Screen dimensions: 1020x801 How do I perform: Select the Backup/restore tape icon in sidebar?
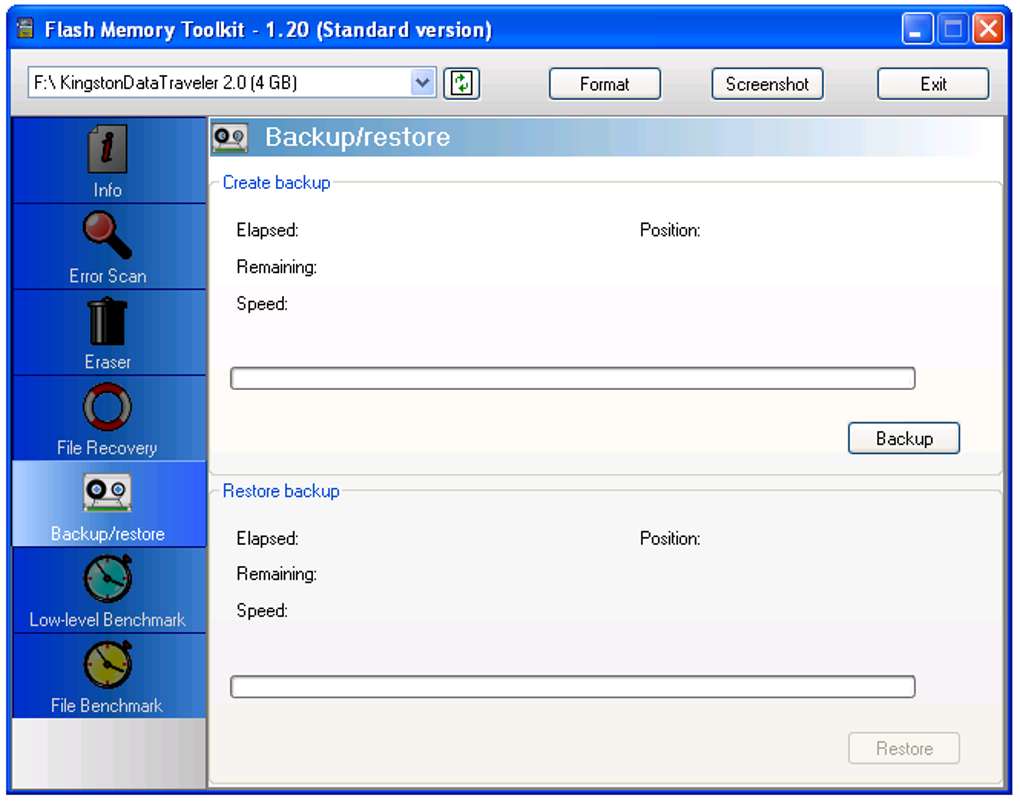click(x=107, y=493)
